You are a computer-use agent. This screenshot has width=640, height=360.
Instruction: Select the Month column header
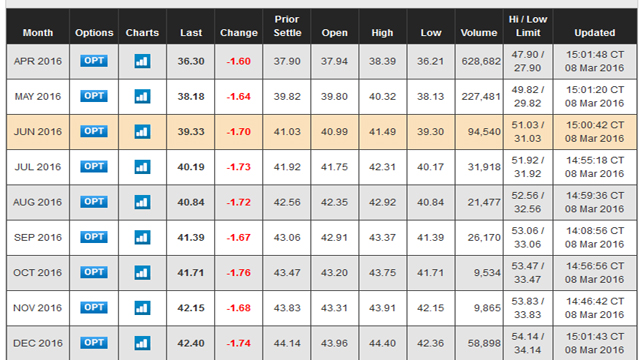(38, 33)
